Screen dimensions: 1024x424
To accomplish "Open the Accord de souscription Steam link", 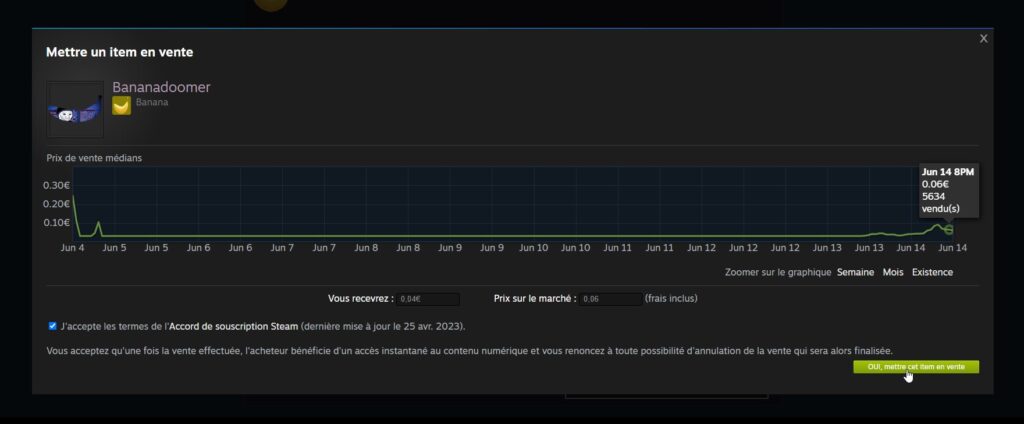I will [234, 326].
